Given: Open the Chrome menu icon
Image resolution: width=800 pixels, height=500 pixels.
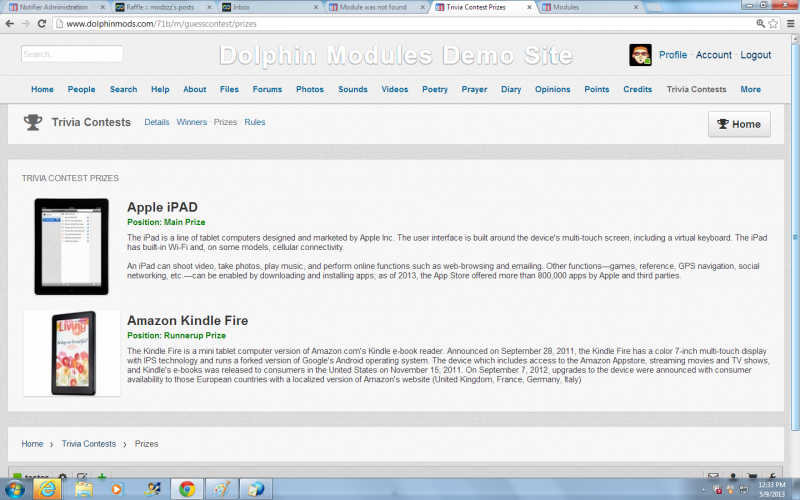Looking at the screenshot, I should [x=790, y=23].
